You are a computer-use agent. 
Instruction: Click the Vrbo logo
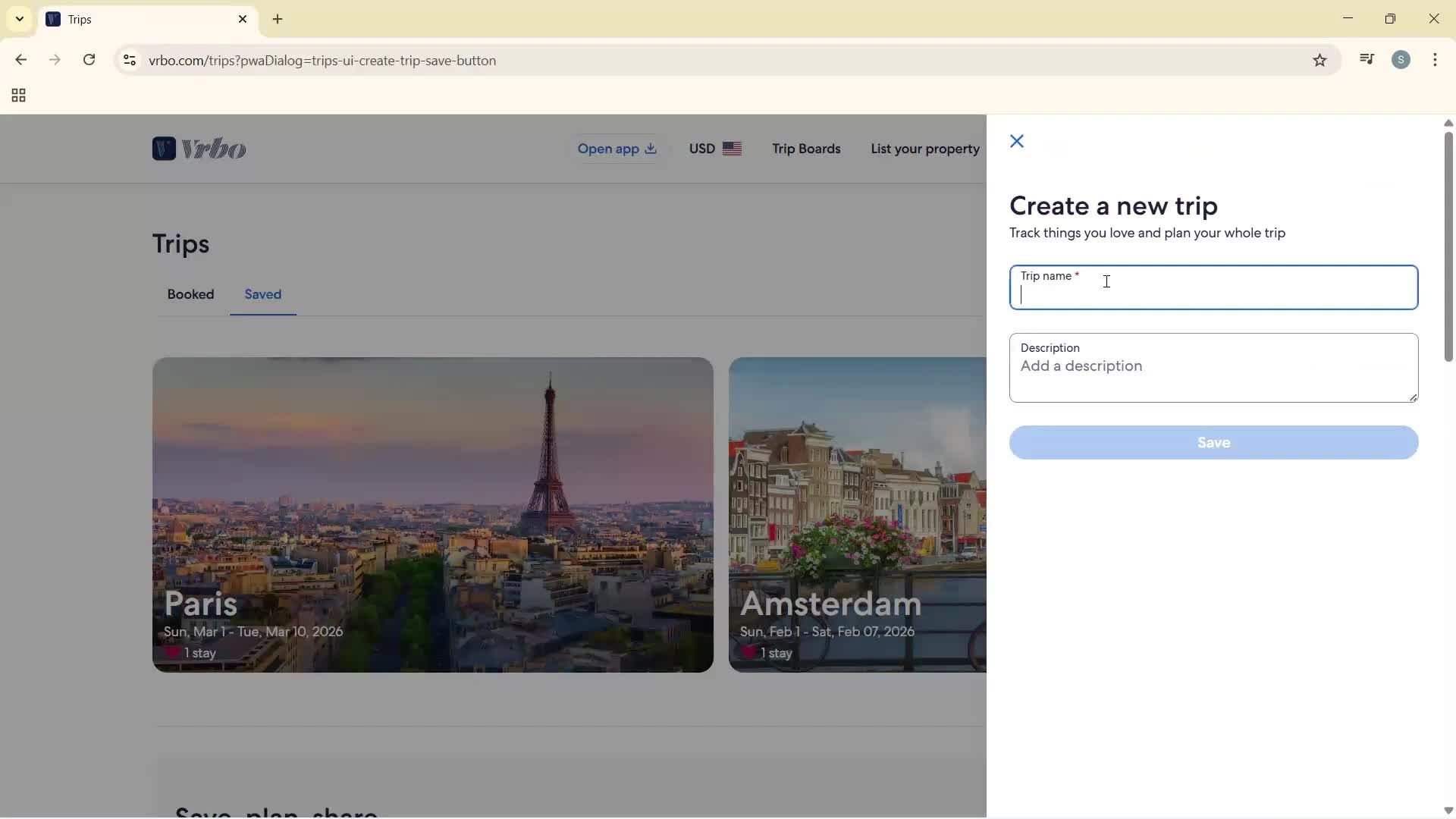pos(199,149)
